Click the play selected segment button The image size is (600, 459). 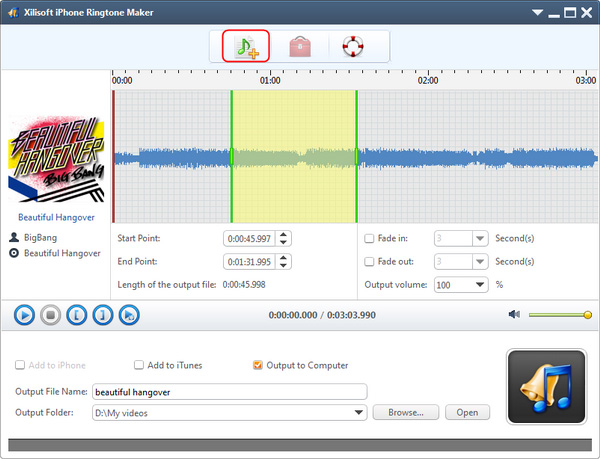pos(128,315)
